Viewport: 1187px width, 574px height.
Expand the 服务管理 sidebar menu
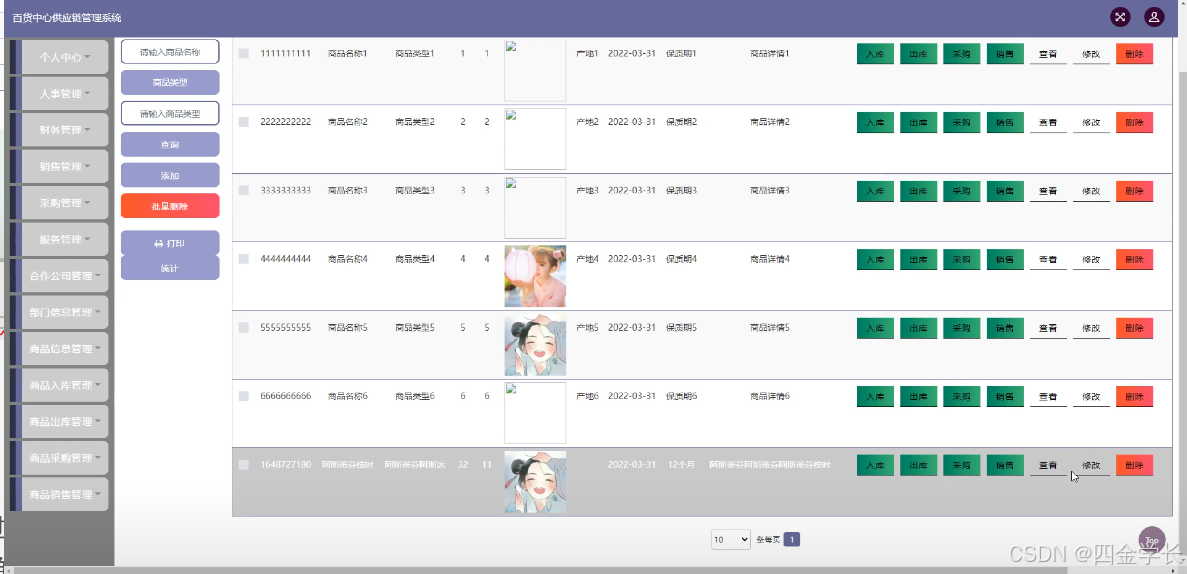pyautogui.click(x=65, y=239)
